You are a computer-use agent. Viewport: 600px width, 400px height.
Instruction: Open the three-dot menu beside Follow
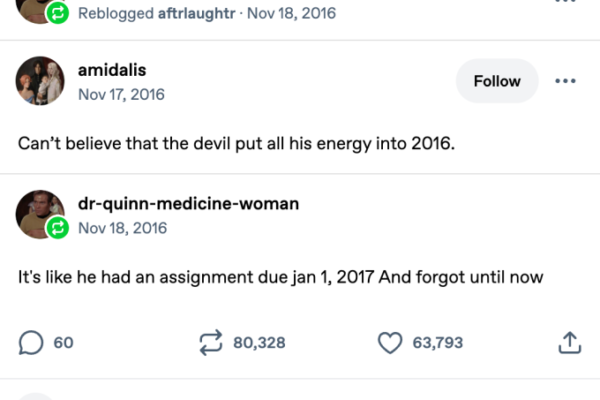pyautogui.click(x=565, y=81)
